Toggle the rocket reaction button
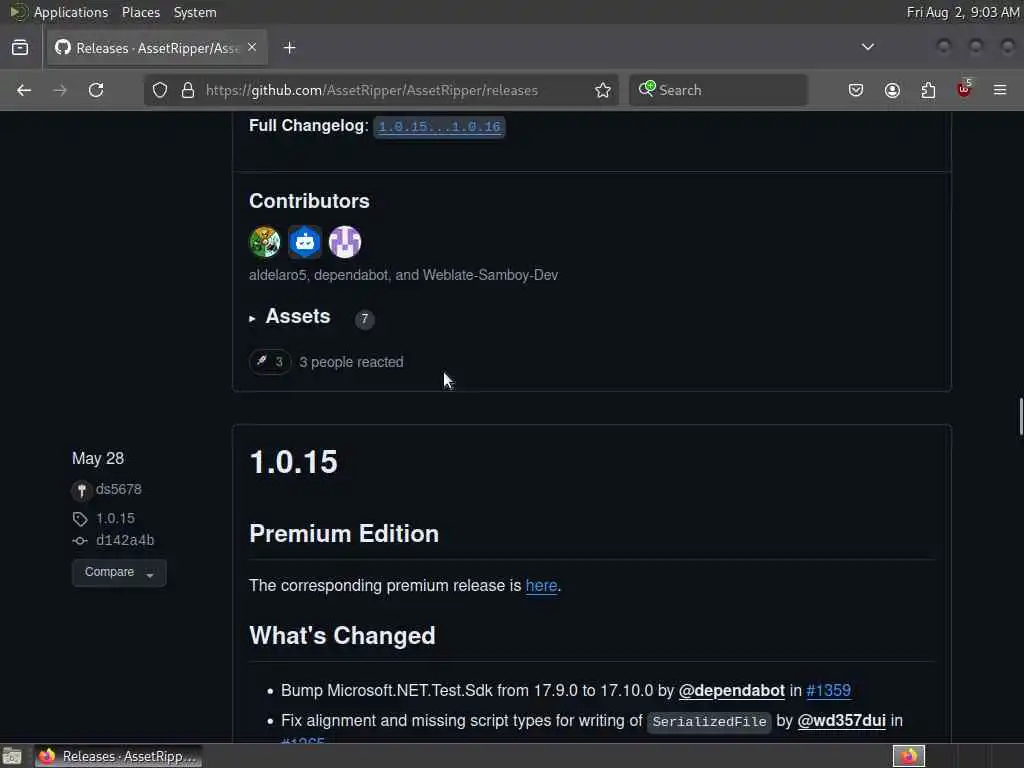 (270, 362)
